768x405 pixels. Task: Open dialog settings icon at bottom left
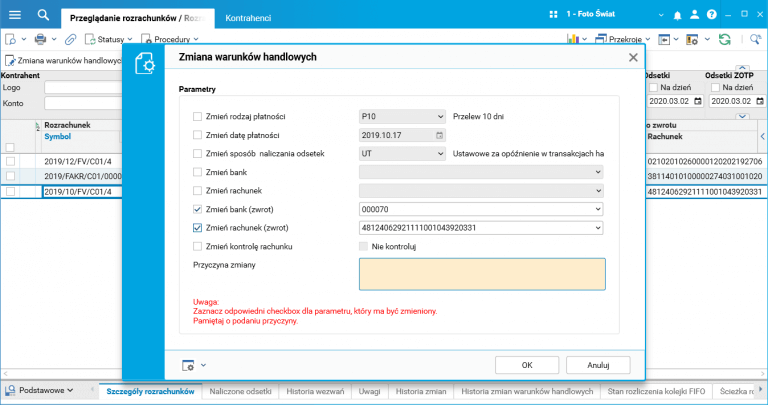coord(188,365)
